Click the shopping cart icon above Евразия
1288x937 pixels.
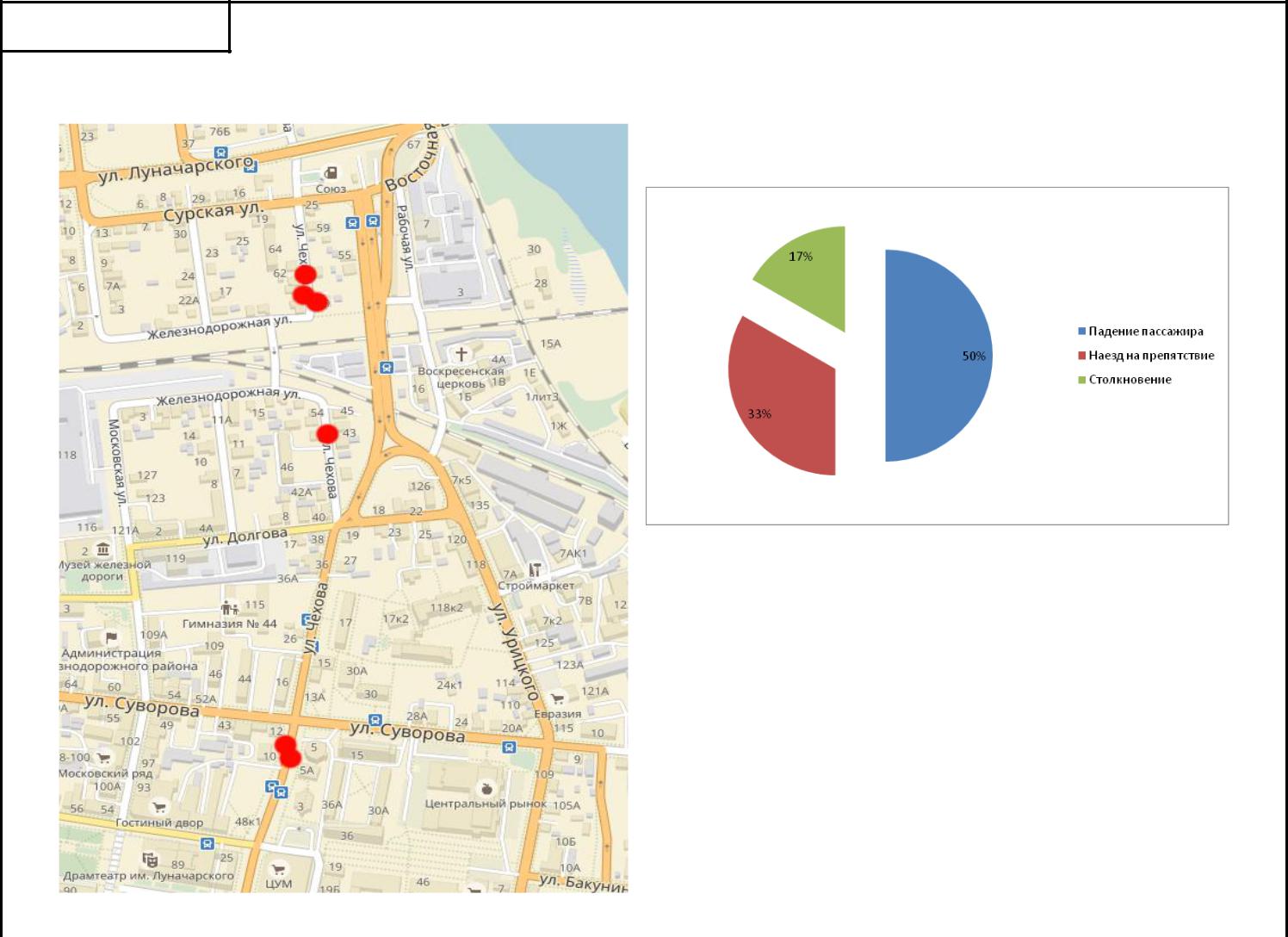(x=557, y=698)
